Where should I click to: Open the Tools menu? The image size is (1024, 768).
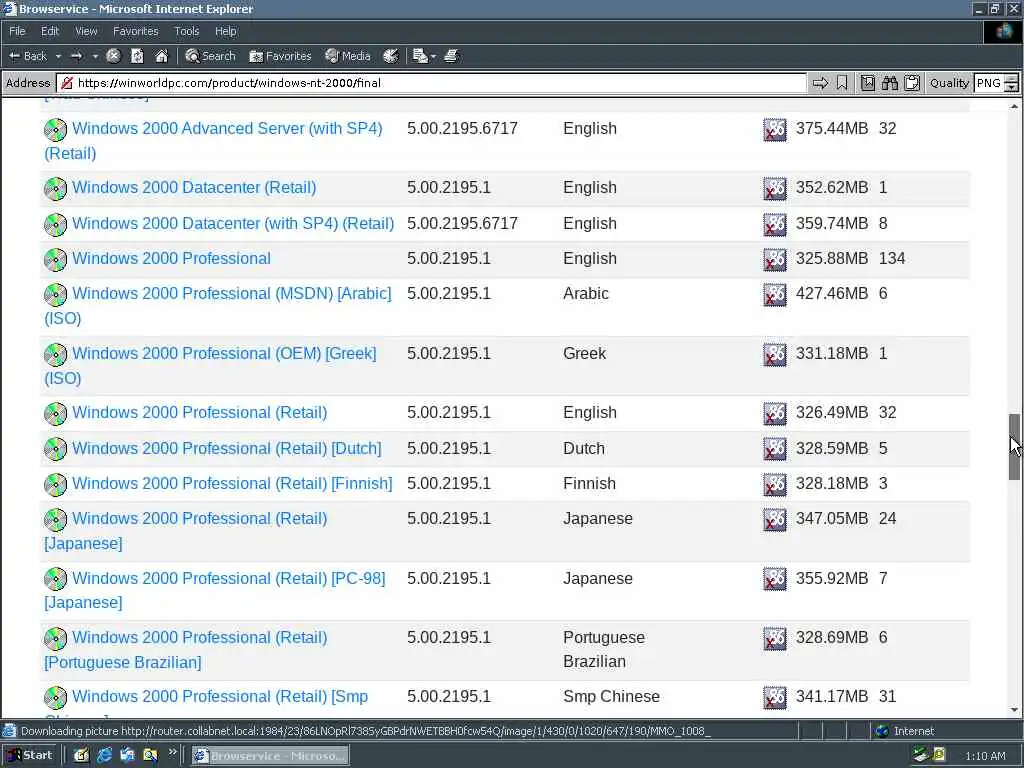[x=186, y=31]
